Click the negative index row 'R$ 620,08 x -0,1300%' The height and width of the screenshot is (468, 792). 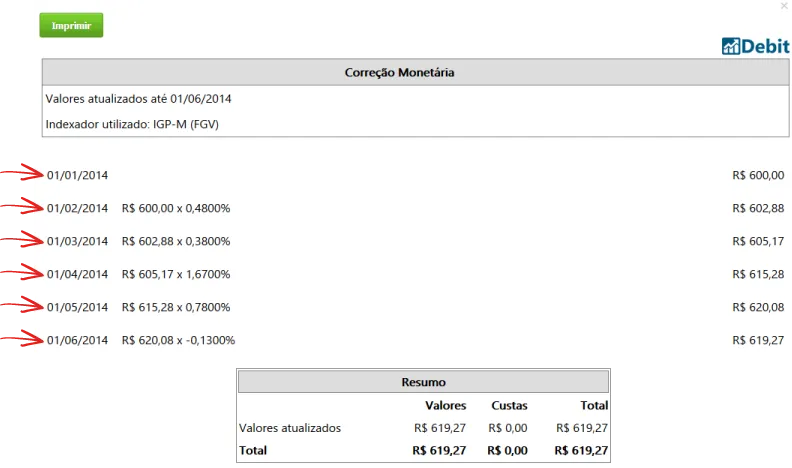coord(178,340)
